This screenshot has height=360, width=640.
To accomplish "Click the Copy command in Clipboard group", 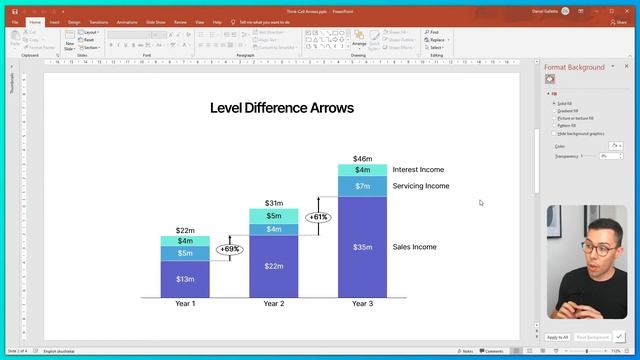I will pos(31,40).
